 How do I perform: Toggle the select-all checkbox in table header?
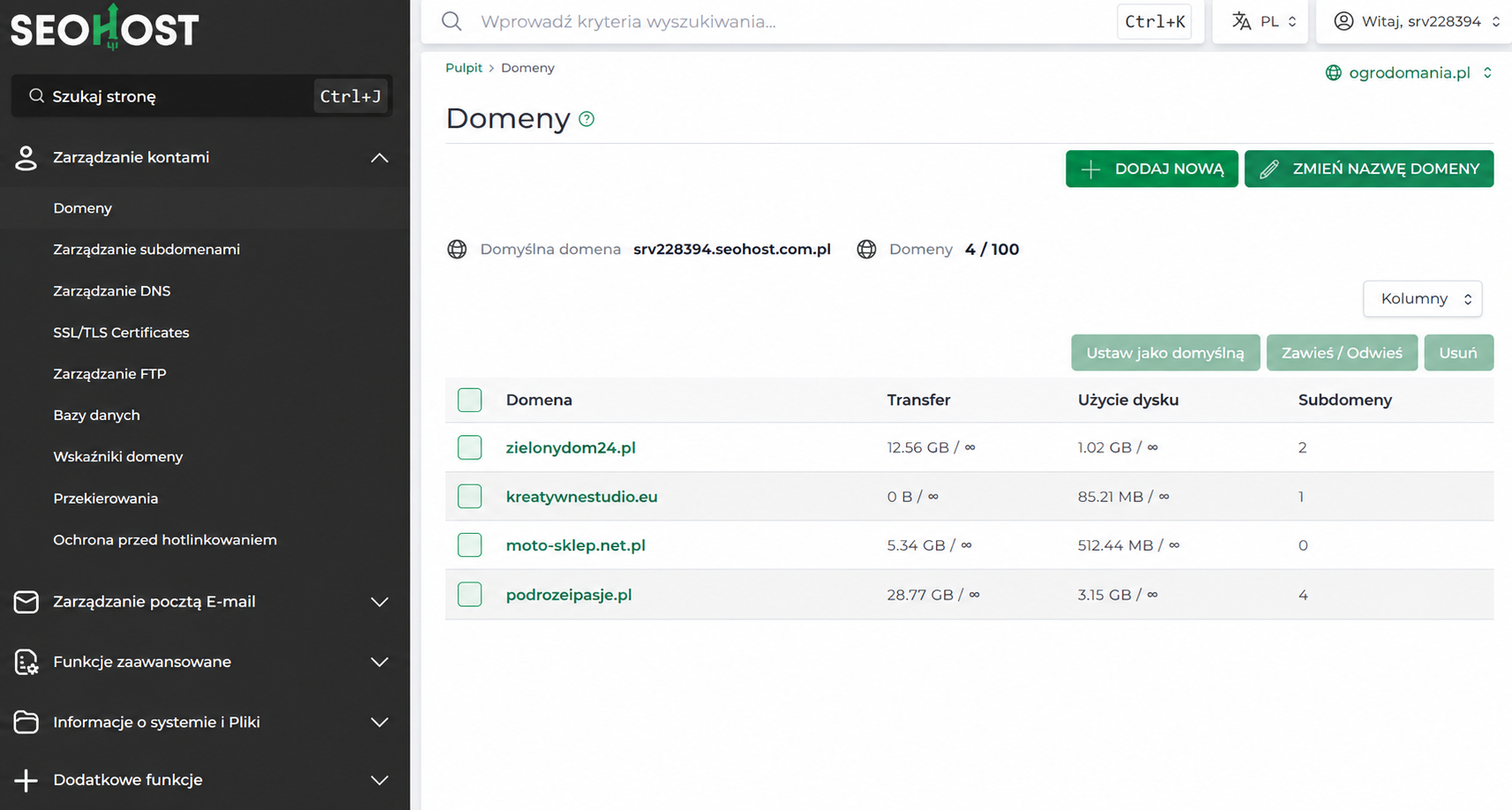pyautogui.click(x=469, y=400)
